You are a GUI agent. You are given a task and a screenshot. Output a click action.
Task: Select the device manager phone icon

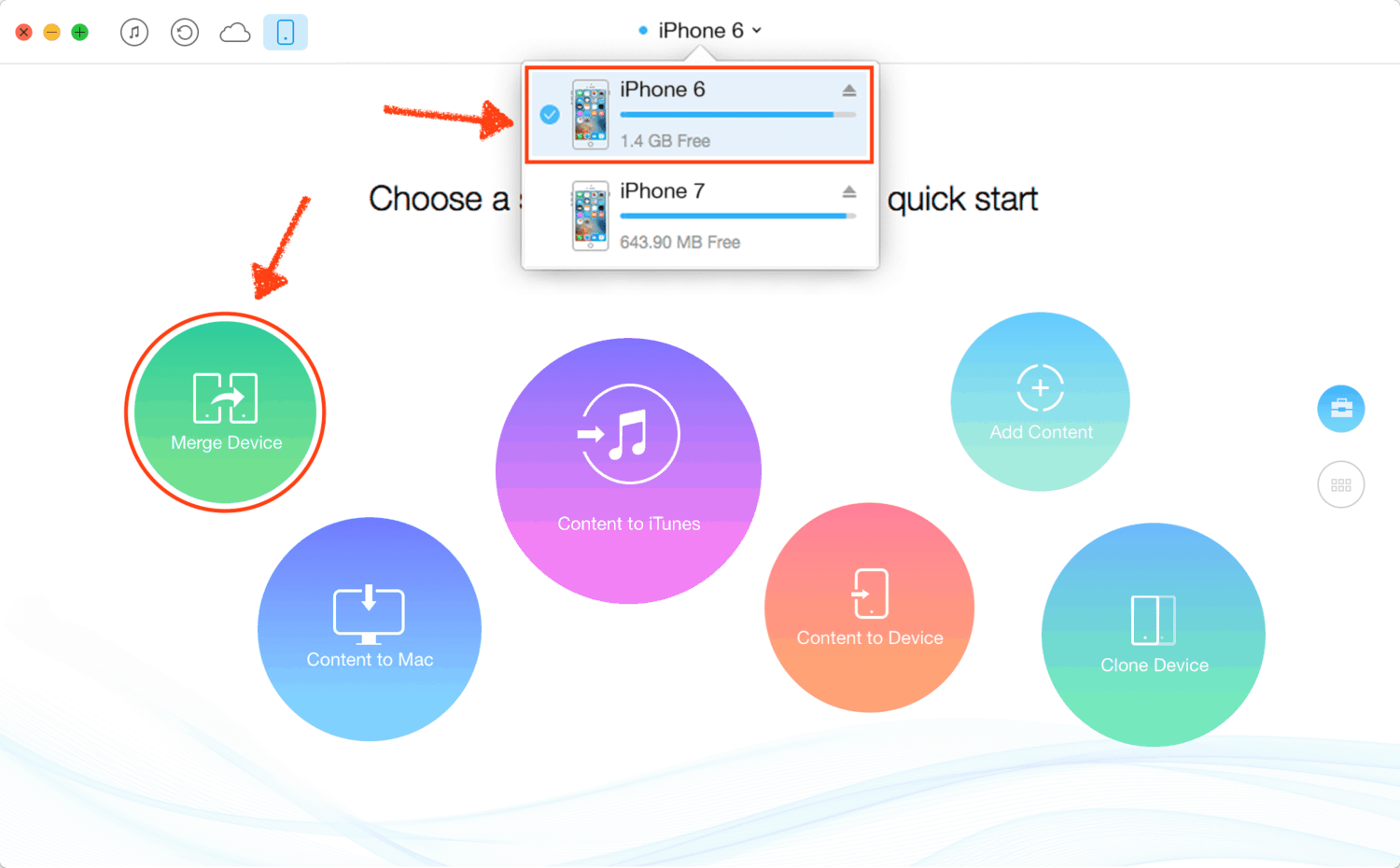point(286,33)
